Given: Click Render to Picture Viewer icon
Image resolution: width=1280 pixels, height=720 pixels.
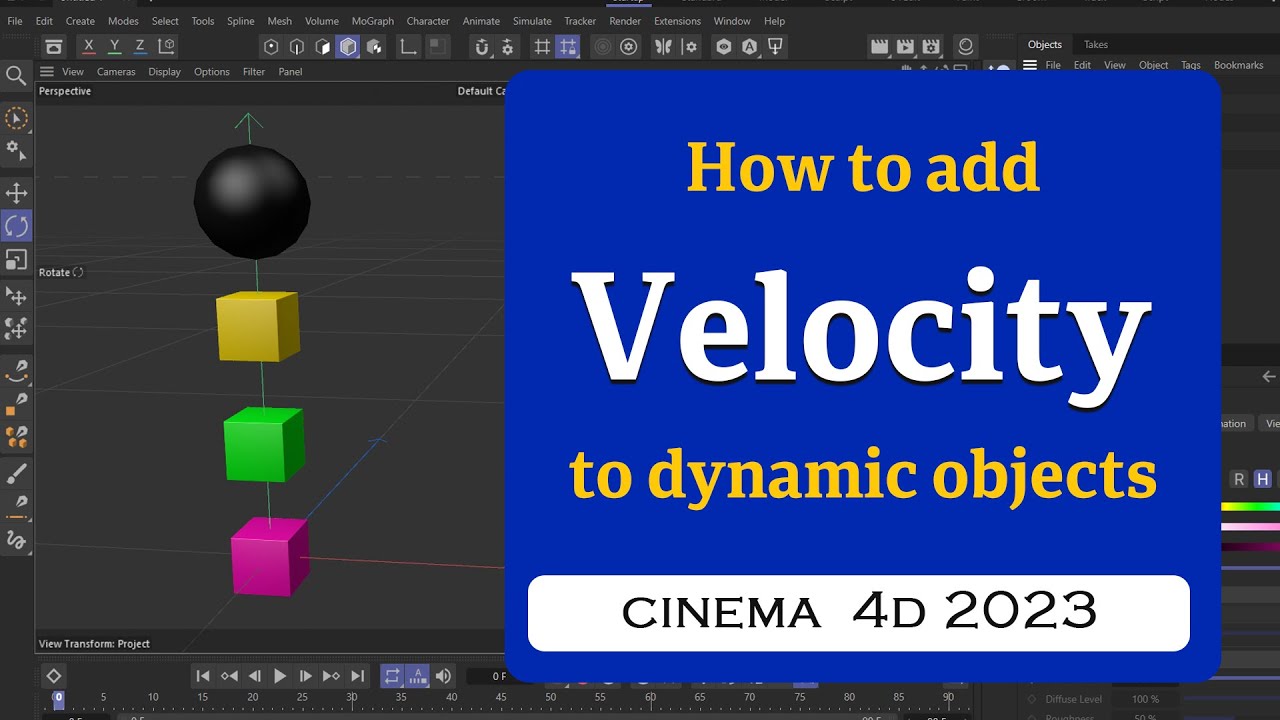Looking at the screenshot, I should (x=905, y=46).
